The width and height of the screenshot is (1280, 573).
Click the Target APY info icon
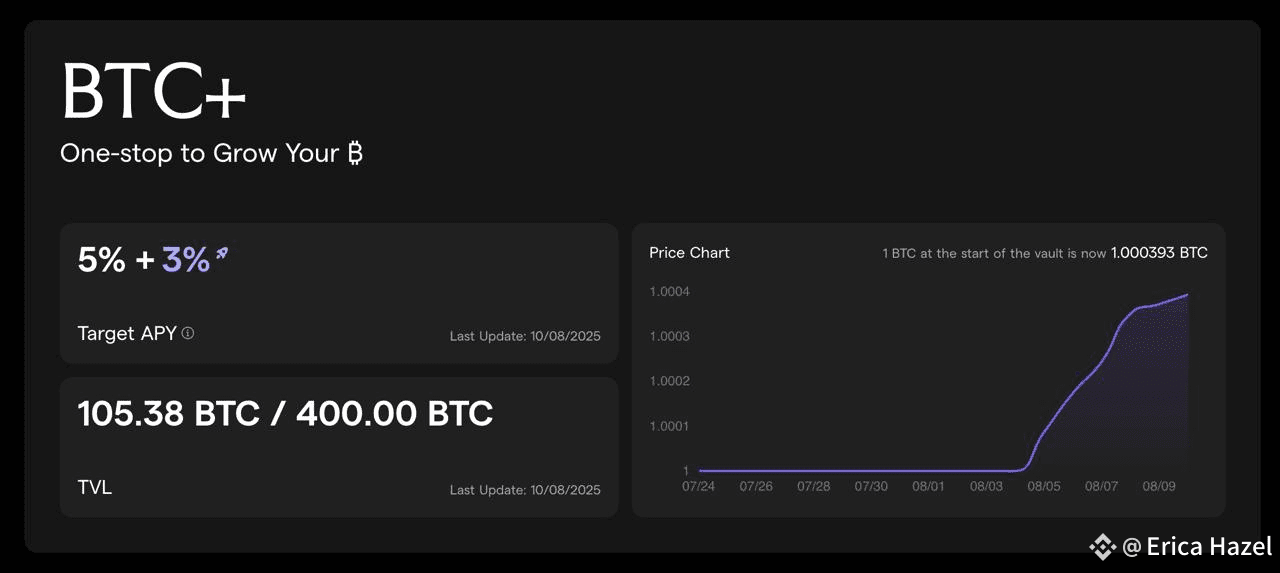pos(187,333)
